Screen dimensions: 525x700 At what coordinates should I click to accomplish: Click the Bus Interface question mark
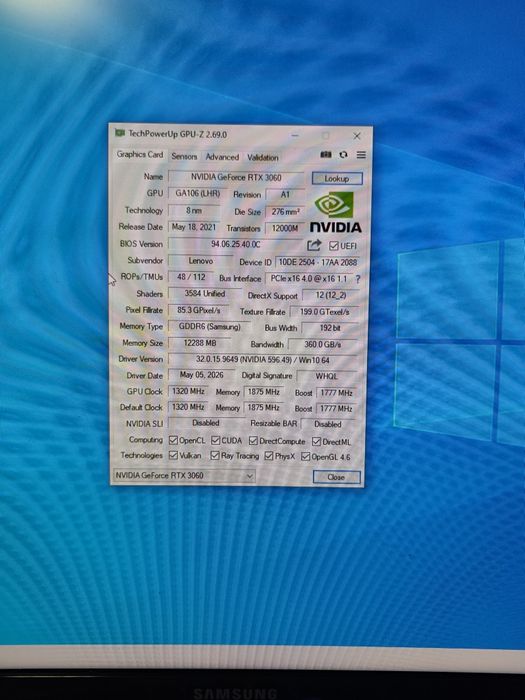(358, 279)
